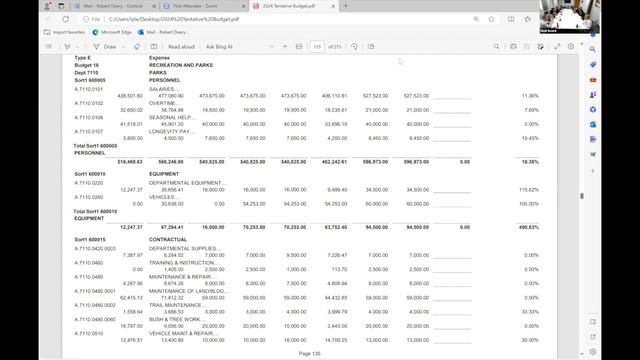Open the Favorites list icon
Screen dimensions: 640x360
(528, 19)
